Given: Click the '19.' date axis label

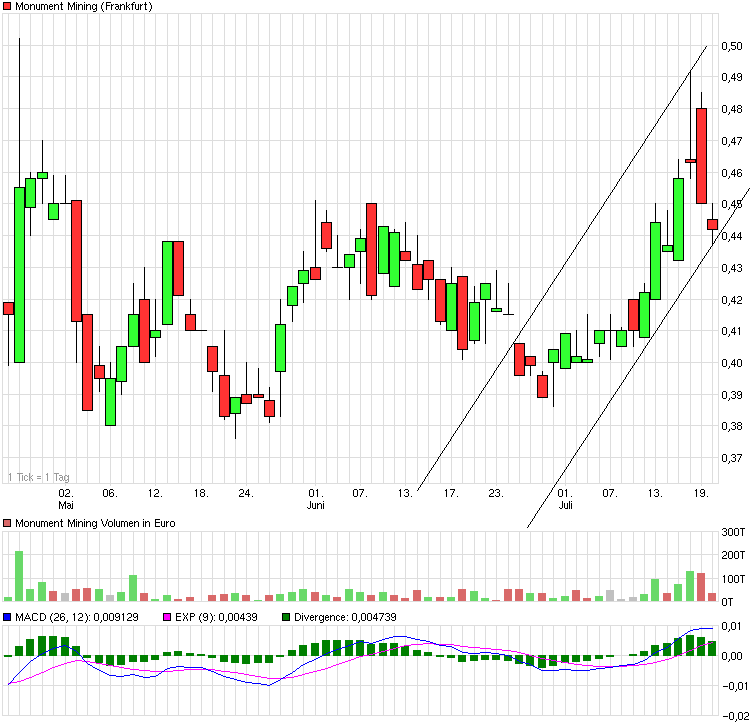Looking at the screenshot, I should coord(701,493).
